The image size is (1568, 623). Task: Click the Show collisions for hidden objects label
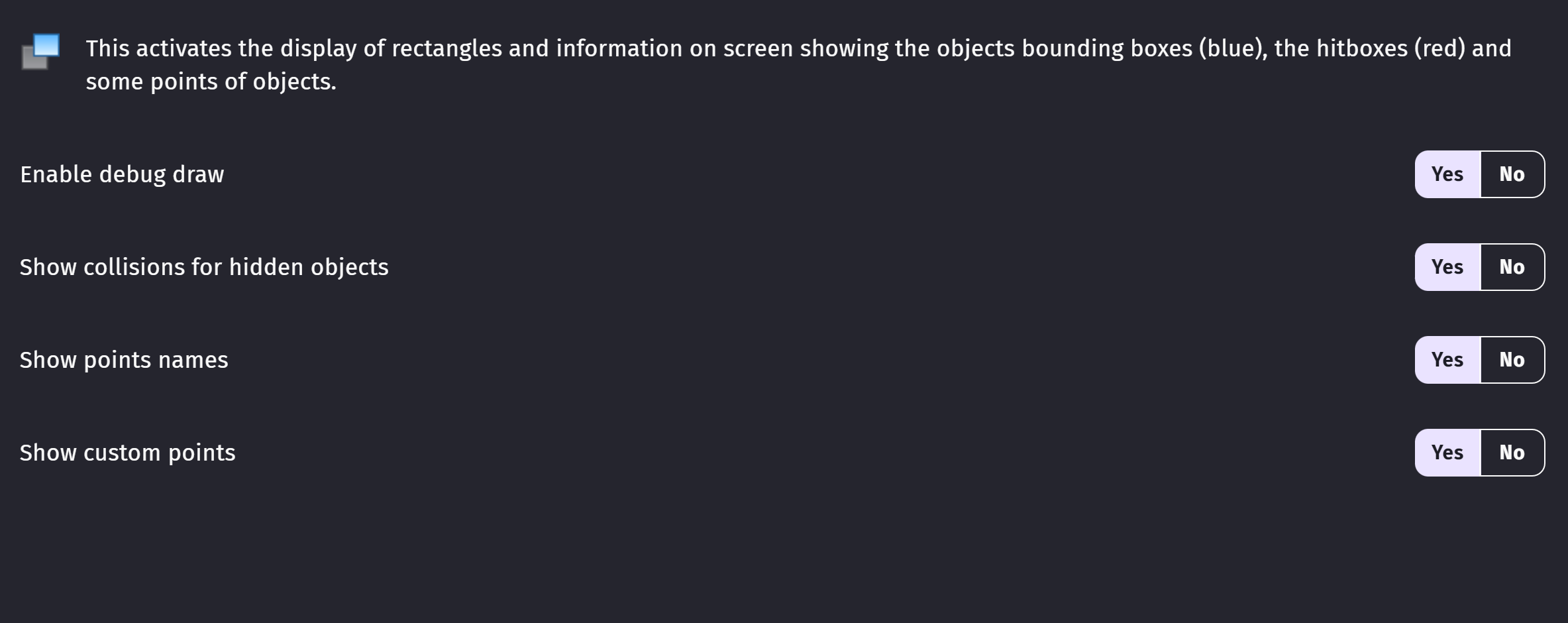(204, 267)
